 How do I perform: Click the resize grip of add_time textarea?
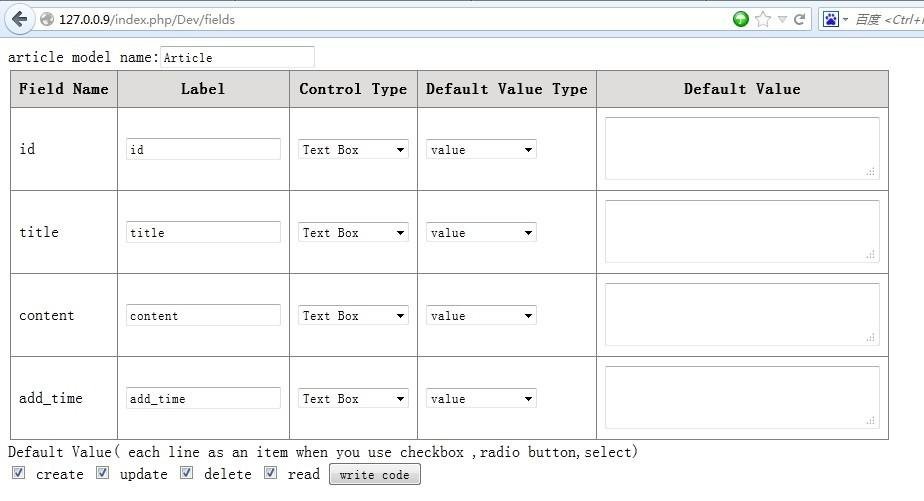pos(871,420)
